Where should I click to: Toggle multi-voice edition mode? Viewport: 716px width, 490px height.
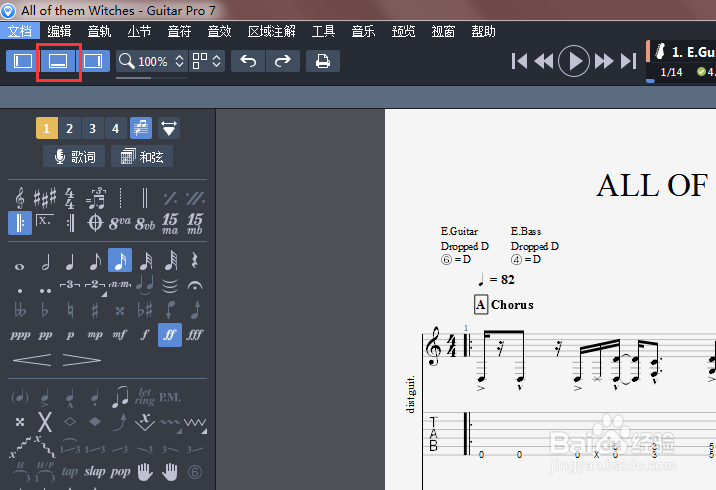tap(141, 128)
